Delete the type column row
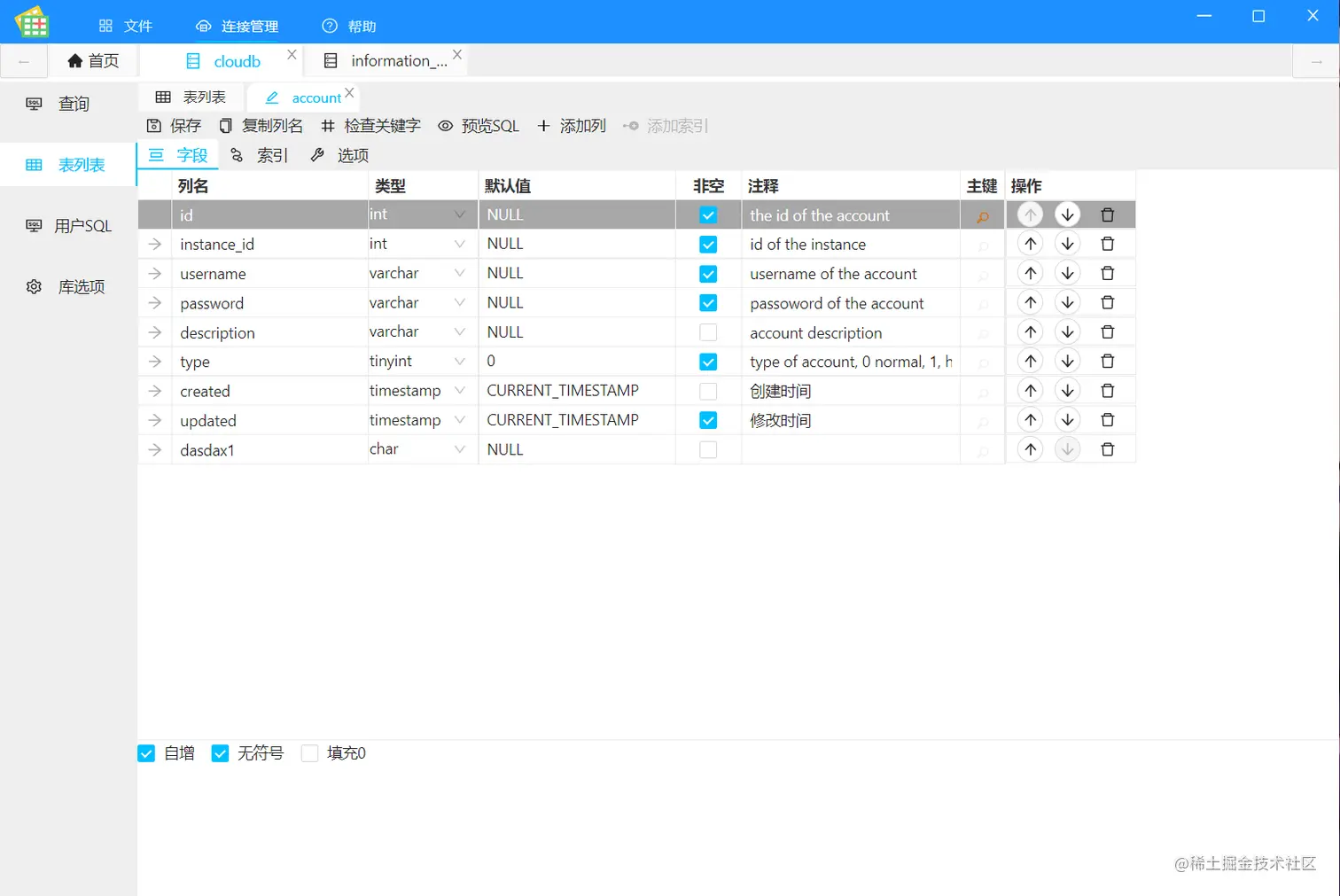Screen dimensions: 1340x896 1107,361
